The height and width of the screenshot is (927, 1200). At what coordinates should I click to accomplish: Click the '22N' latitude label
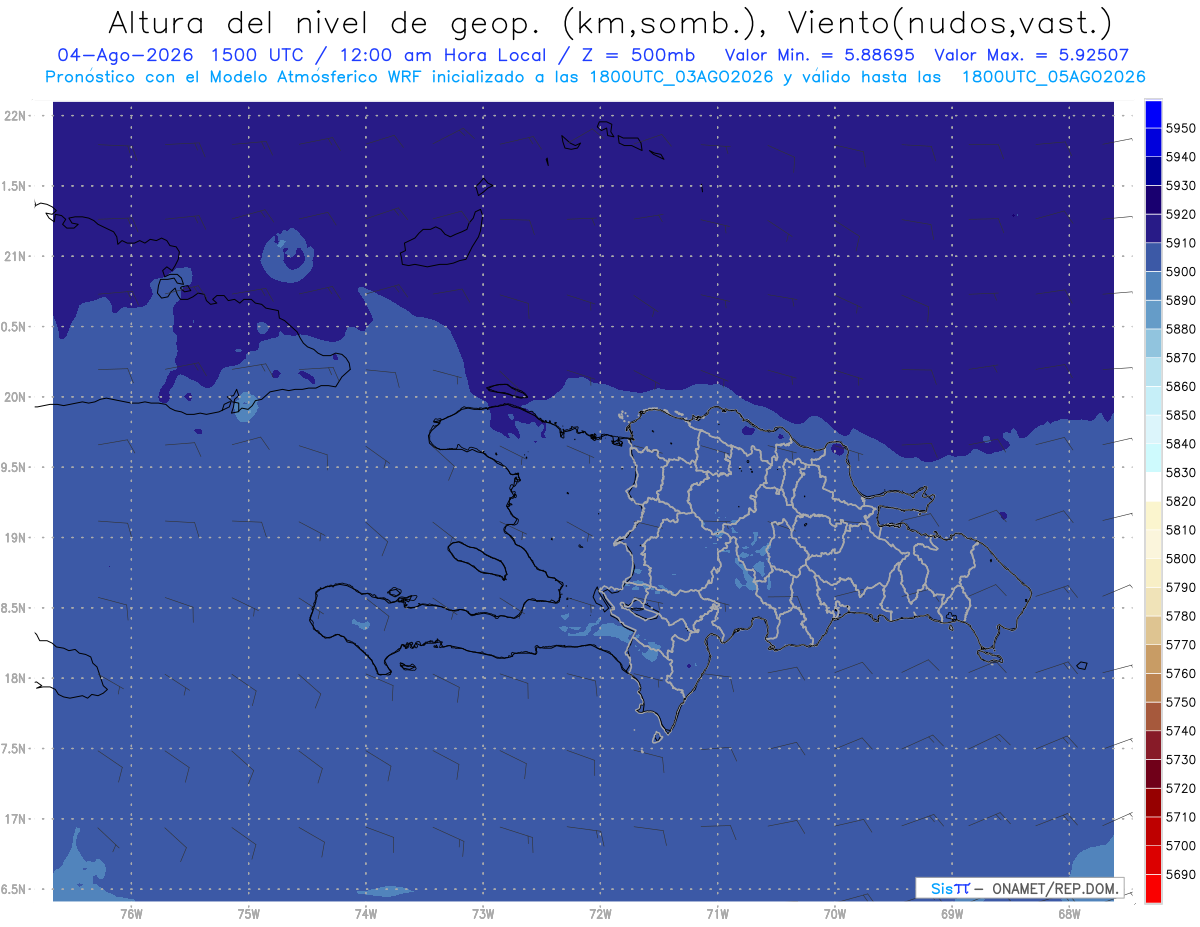pos(15,116)
